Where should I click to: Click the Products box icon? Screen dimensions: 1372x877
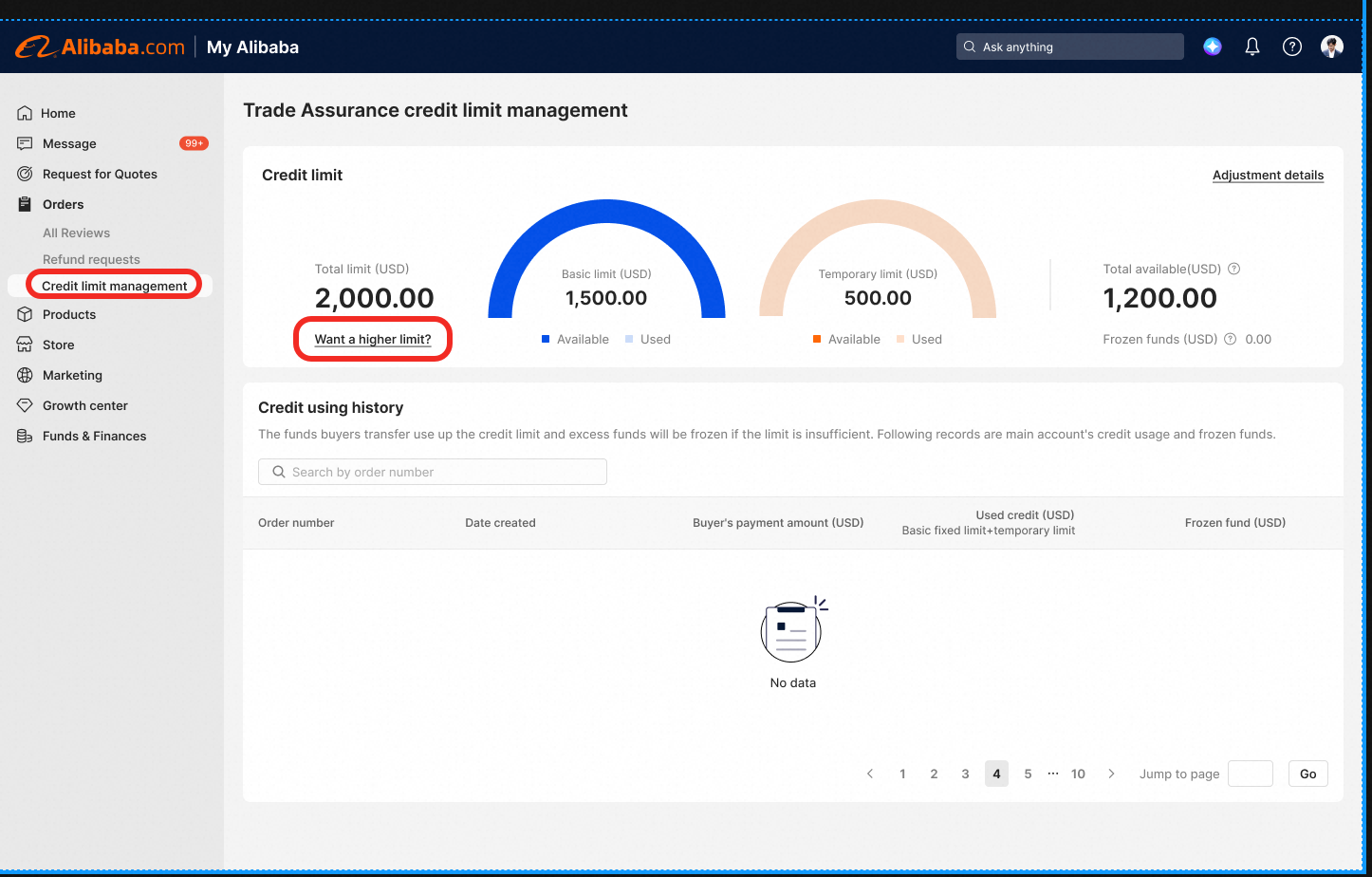tap(26, 314)
